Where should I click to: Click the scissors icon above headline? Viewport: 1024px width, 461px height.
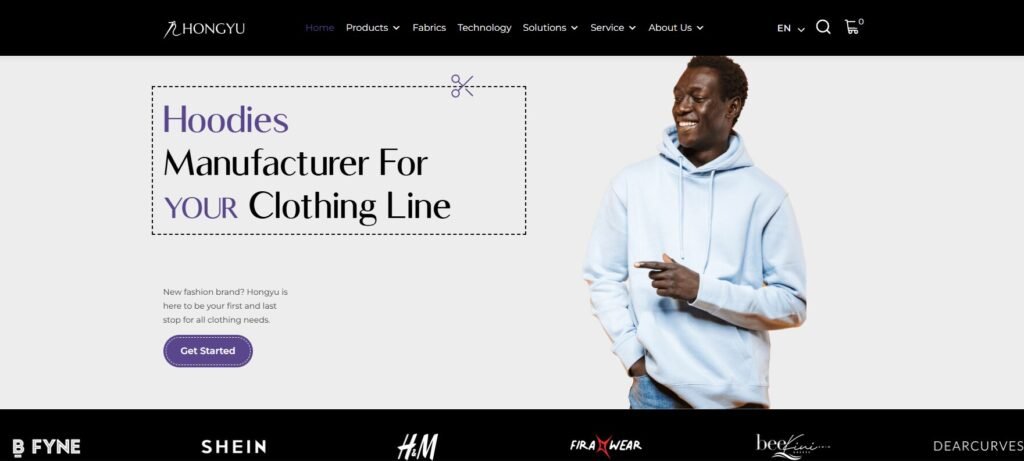(x=462, y=86)
